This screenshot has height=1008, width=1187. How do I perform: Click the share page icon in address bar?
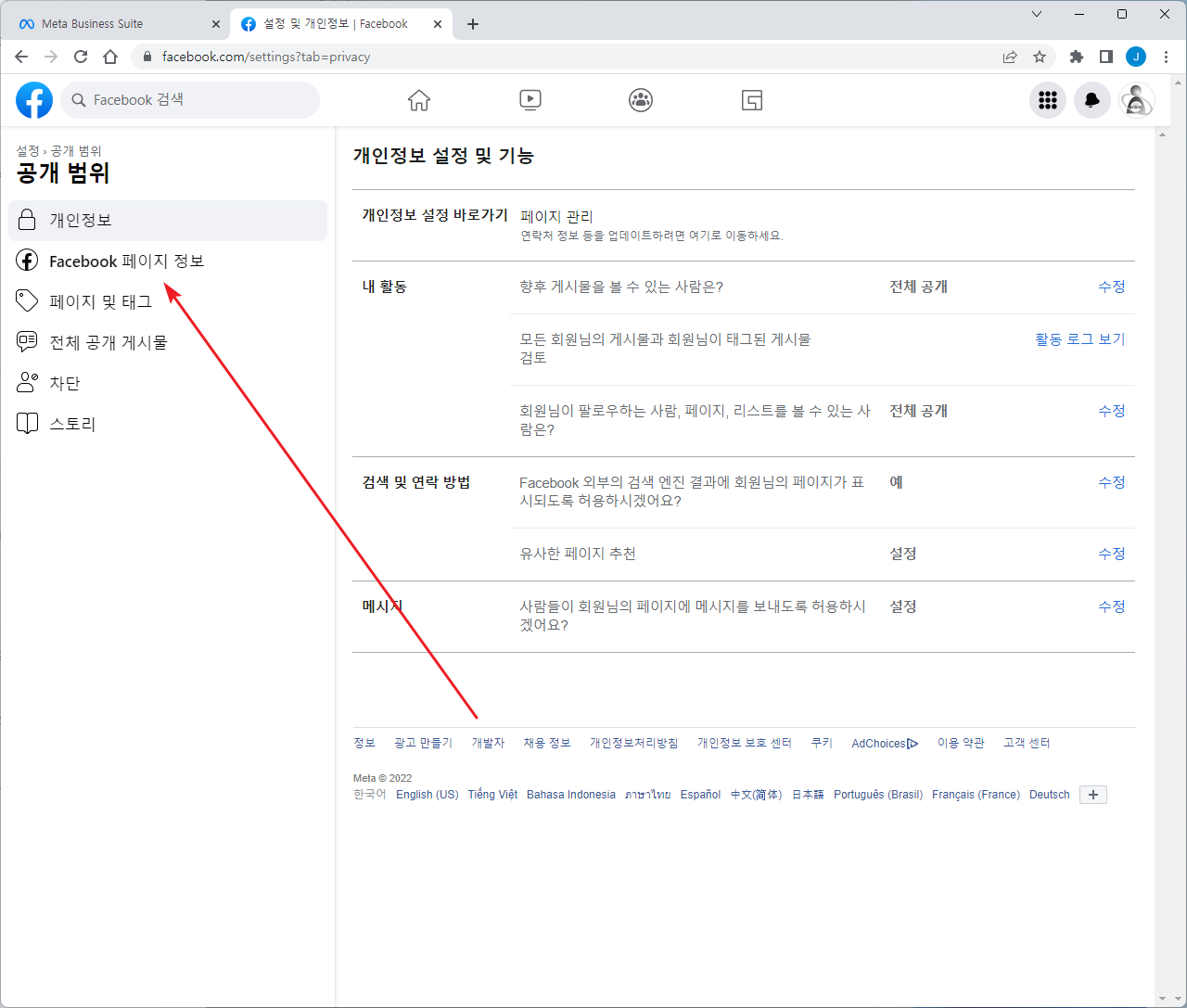1010,57
